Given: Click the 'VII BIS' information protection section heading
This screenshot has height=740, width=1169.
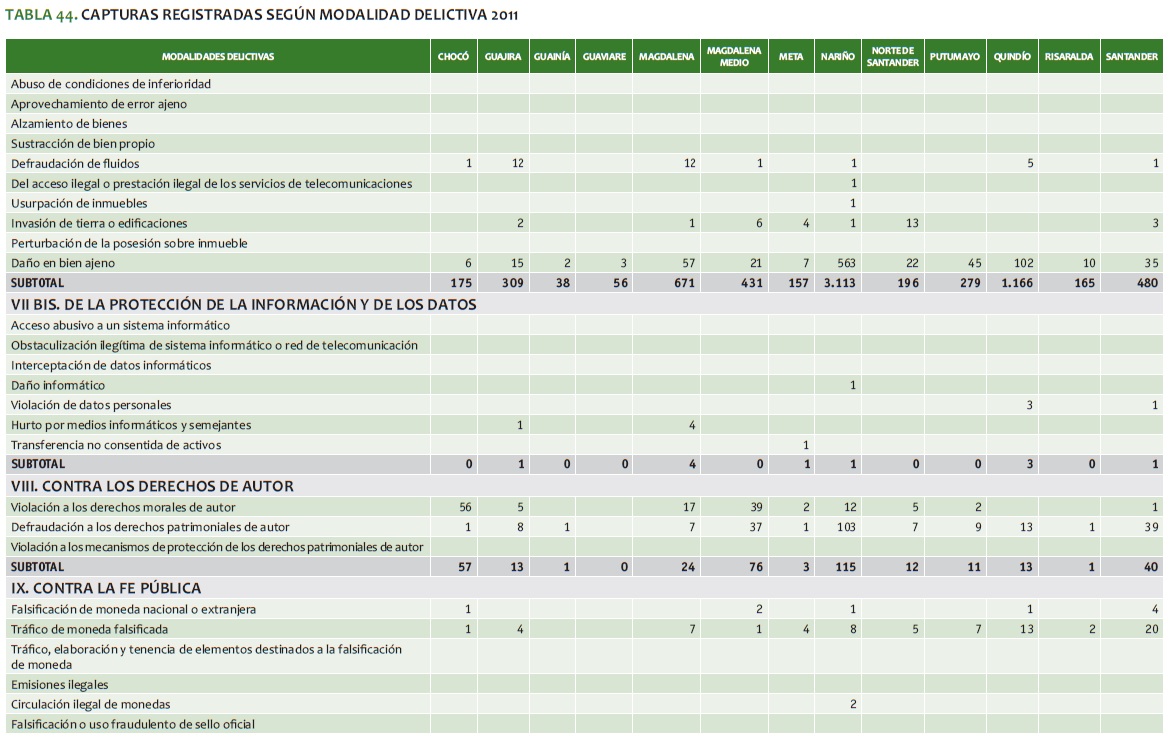Looking at the screenshot, I should [243, 304].
